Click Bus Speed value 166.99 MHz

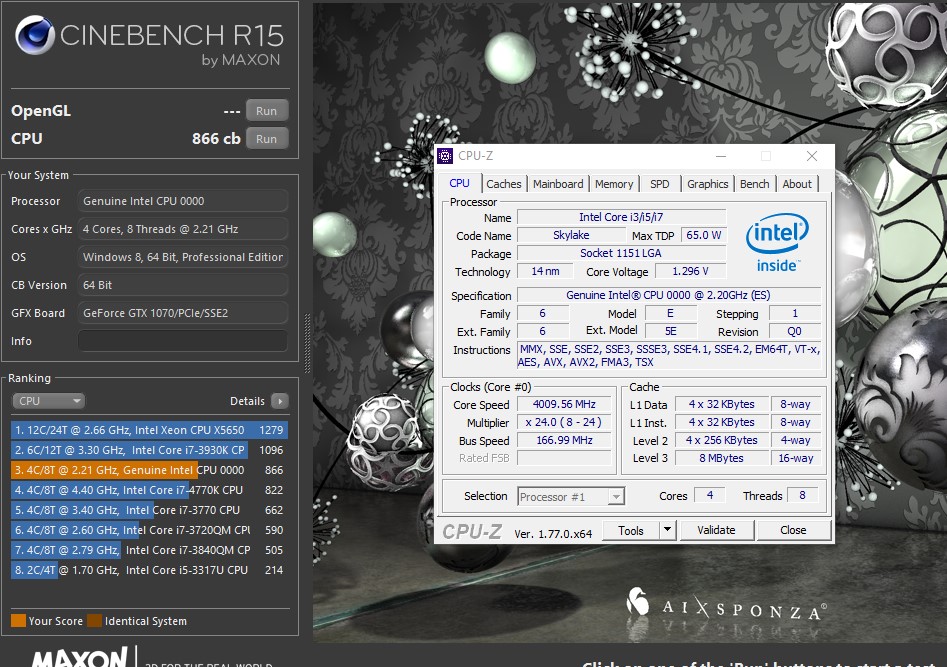564,440
